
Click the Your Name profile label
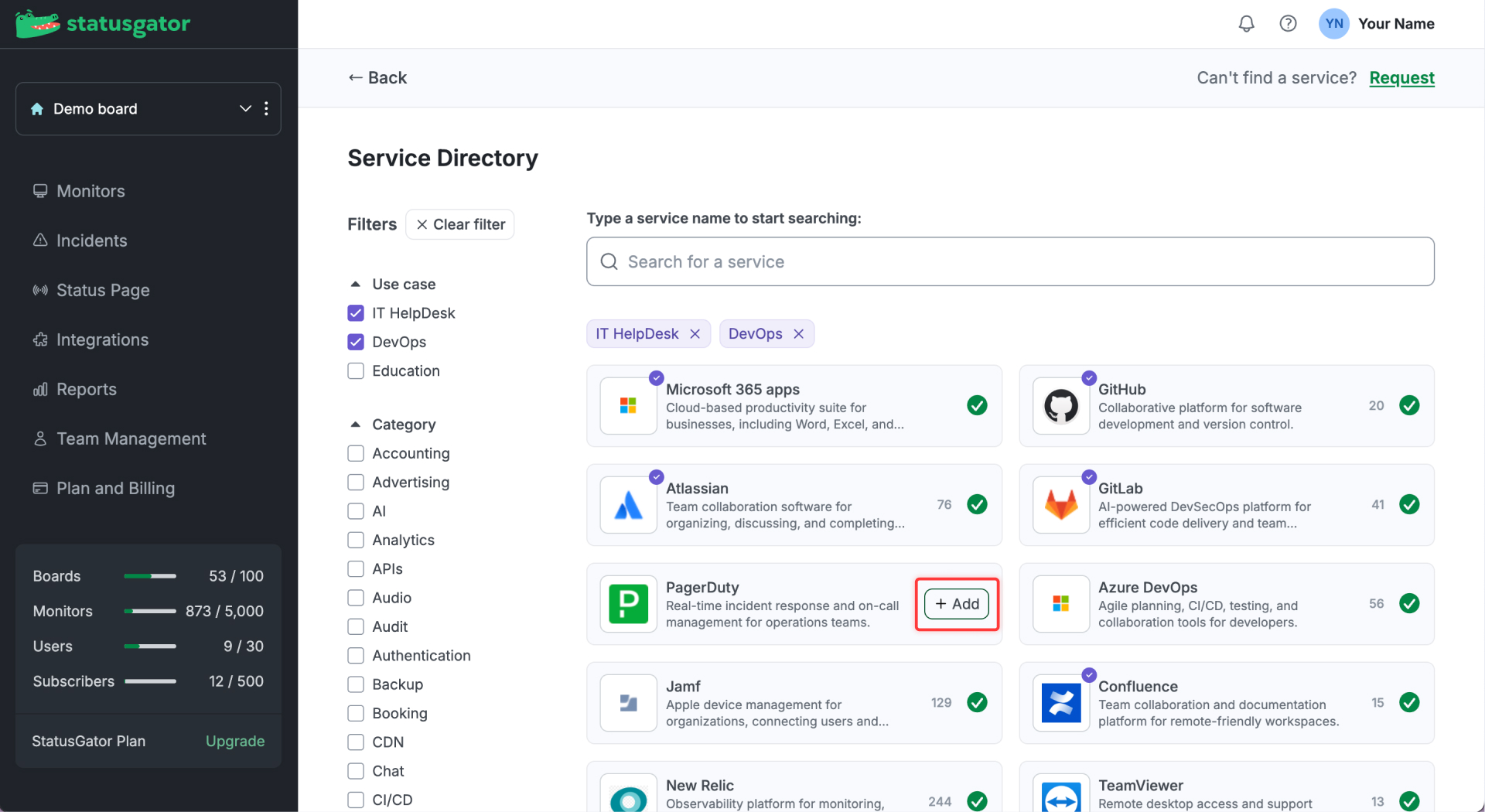1396,24
